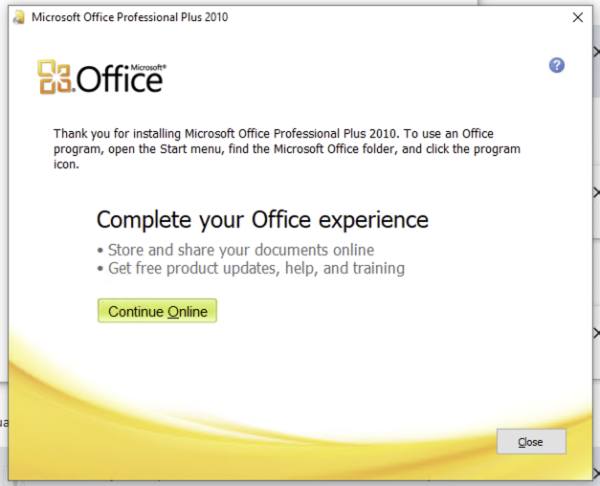Click the 'Complete your Office experience' heading
The image size is (600, 486).
(262, 220)
